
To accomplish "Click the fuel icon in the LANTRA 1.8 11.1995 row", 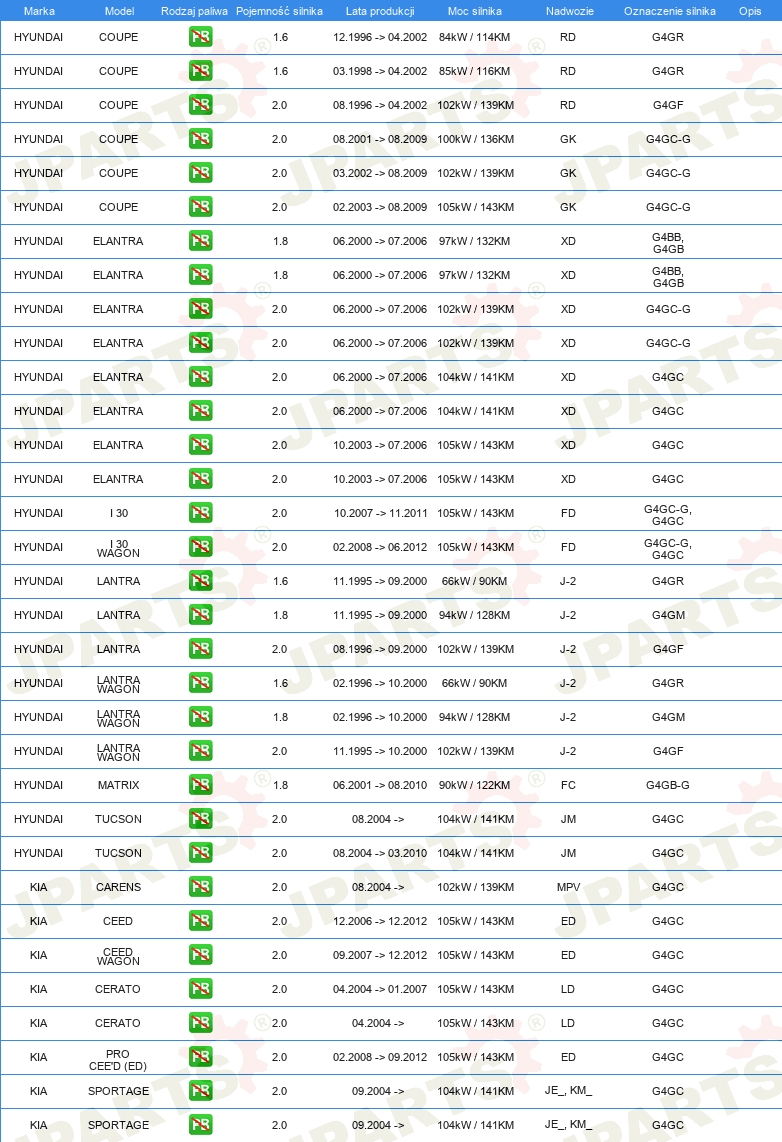I will [200, 615].
